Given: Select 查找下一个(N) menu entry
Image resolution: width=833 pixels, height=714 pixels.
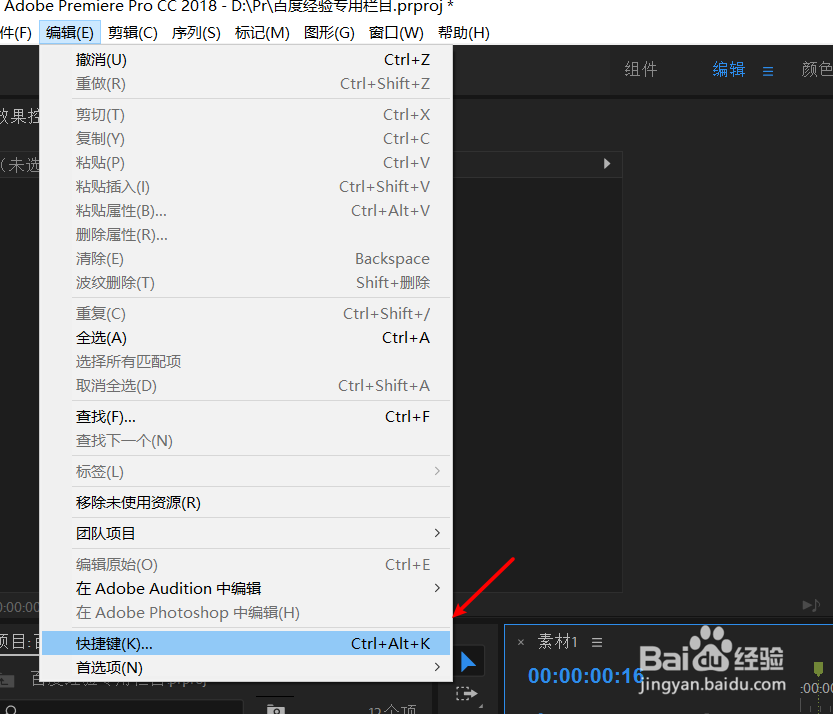Looking at the screenshot, I should coord(245,440).
